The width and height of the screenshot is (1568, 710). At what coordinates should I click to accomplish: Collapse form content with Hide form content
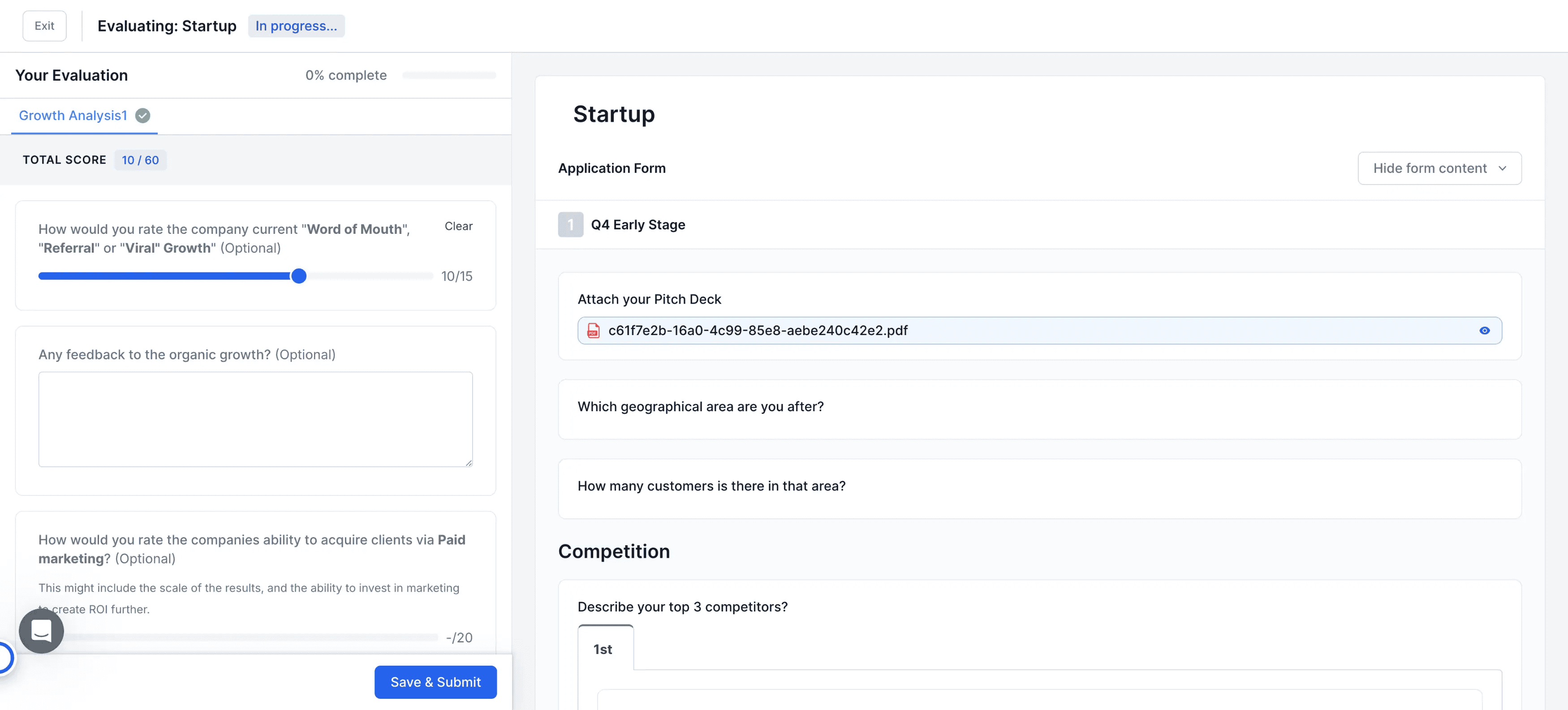(1431, 168)
